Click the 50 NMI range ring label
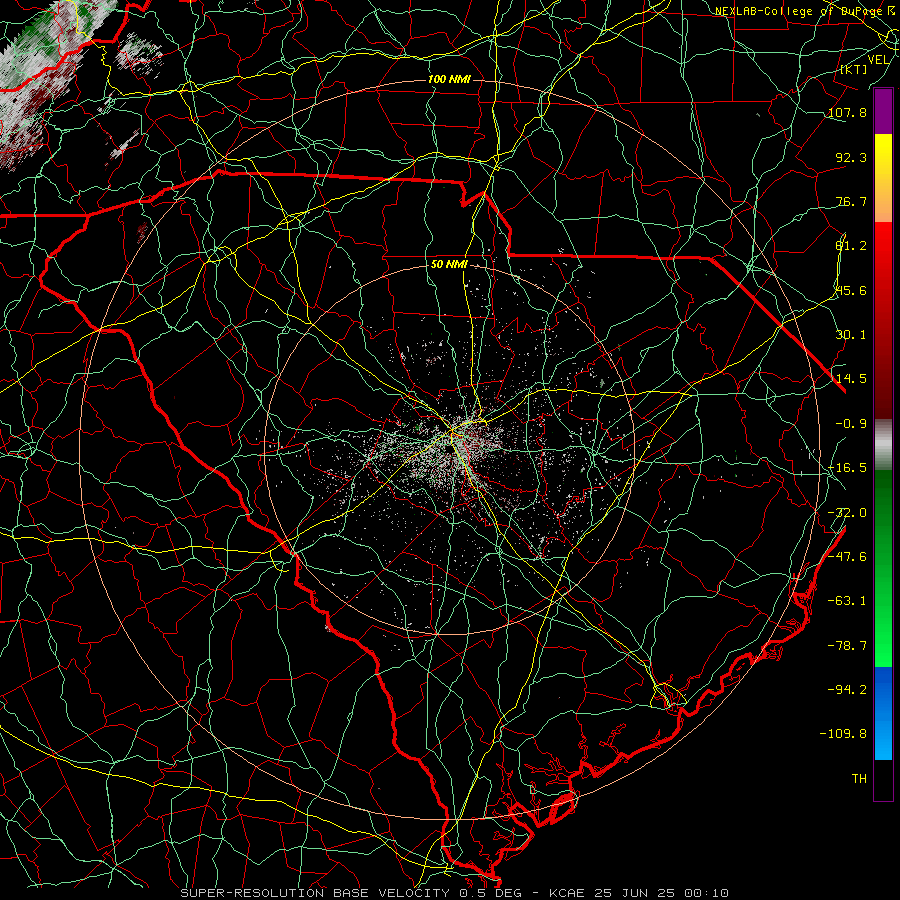900x900 pixels. click(x=449, y=265)
